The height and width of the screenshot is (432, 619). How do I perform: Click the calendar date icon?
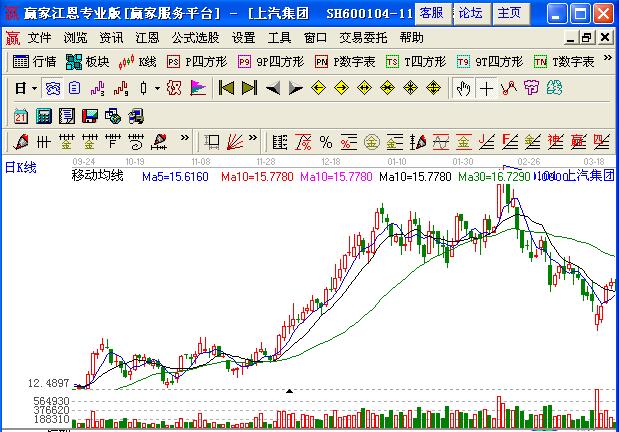pyautogui.click(x=22, y=115)
